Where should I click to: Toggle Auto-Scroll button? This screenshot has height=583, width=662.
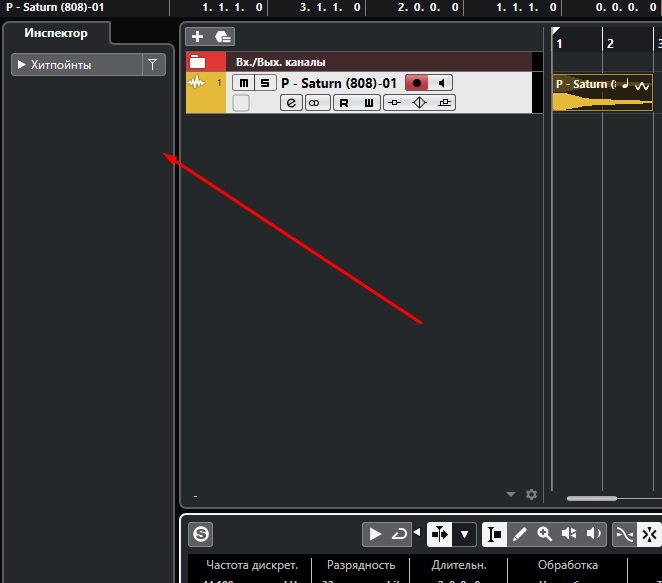pyautogui.click(x=440, y=534)
